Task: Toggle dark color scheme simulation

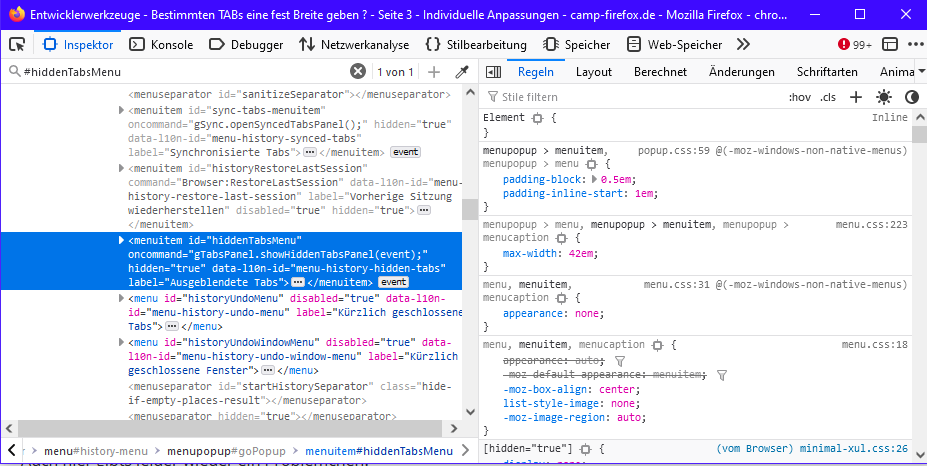Action: [912, 97]
